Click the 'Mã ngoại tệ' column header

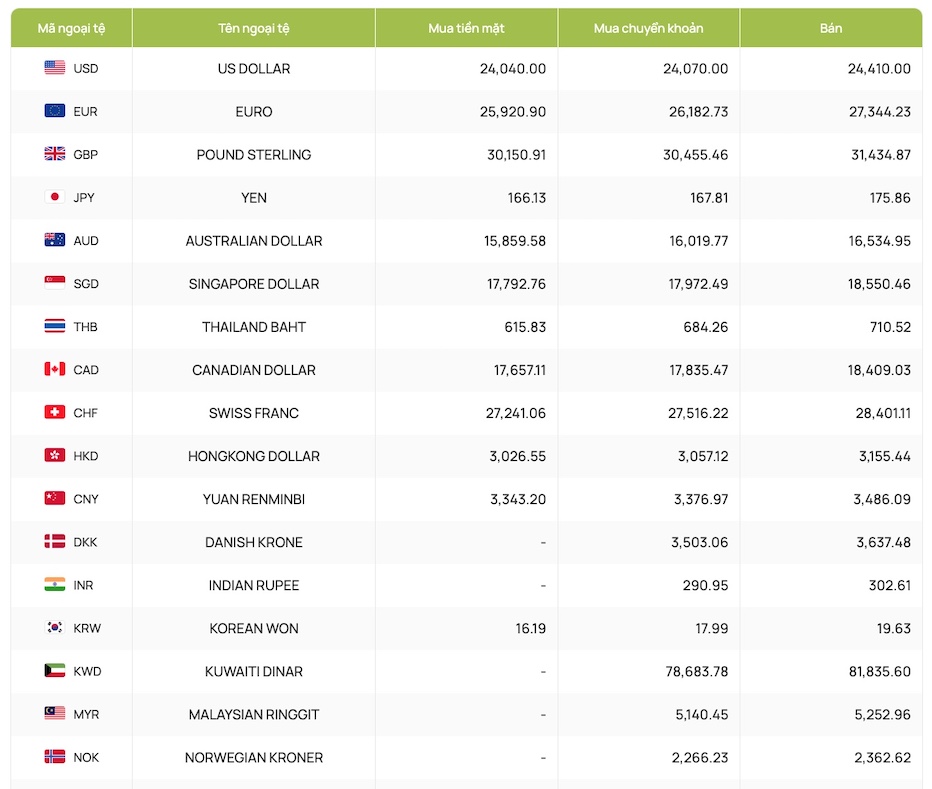click(71, 28)
